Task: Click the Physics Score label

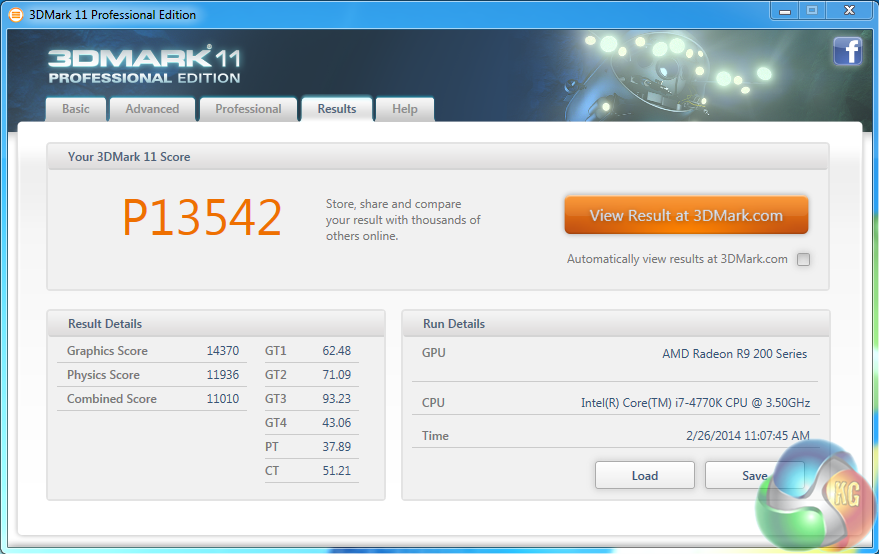Action: click(x=103, y=375)
